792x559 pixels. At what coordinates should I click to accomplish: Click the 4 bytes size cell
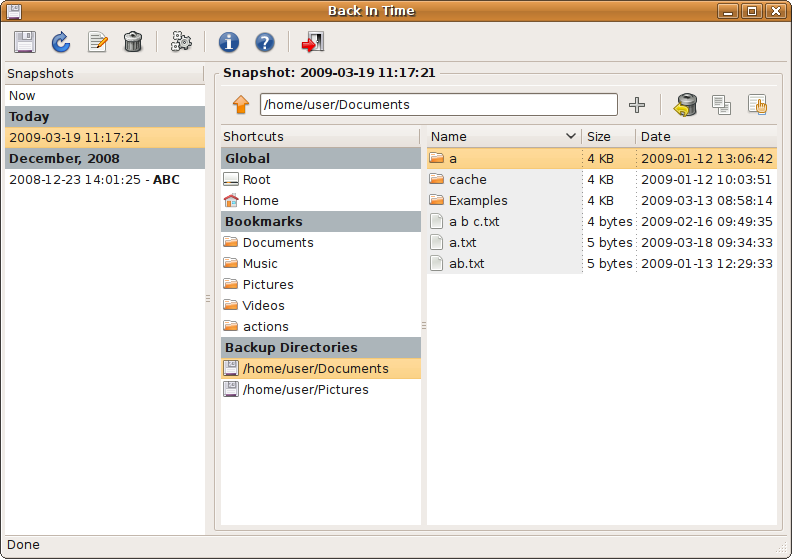tap(609, 222)
